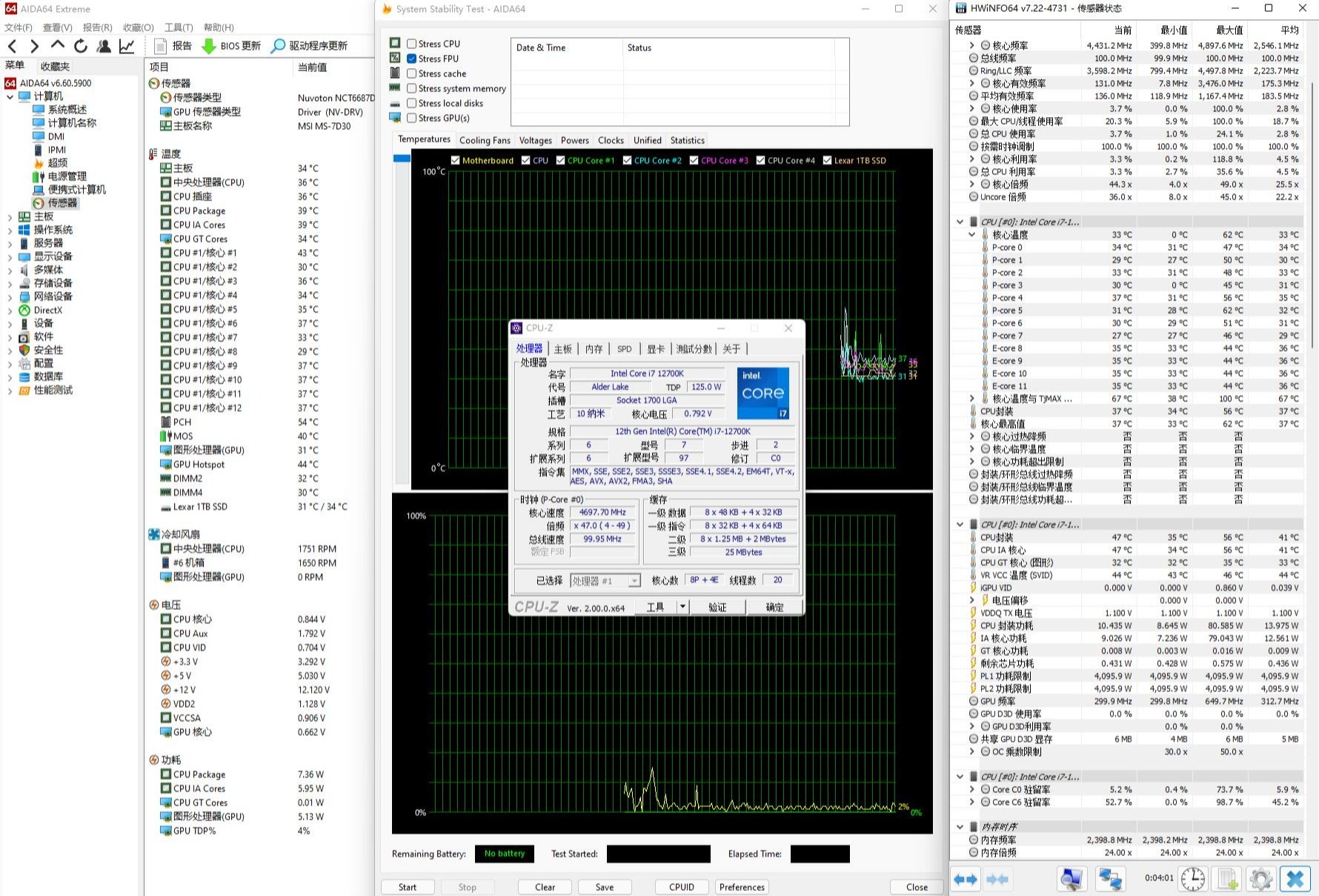Image resolution: width=1319 pixels, height=896 pixels.
Task: Open 处理器 #1 selection dropdown in CPU-Z
Action: (634, 581)
